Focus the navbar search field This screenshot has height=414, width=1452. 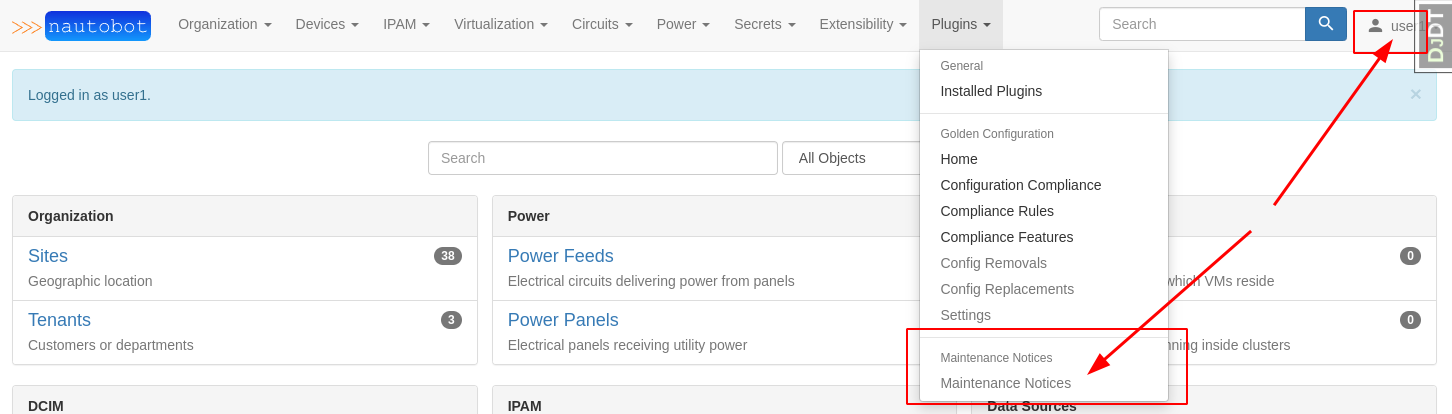point(1201,24)
